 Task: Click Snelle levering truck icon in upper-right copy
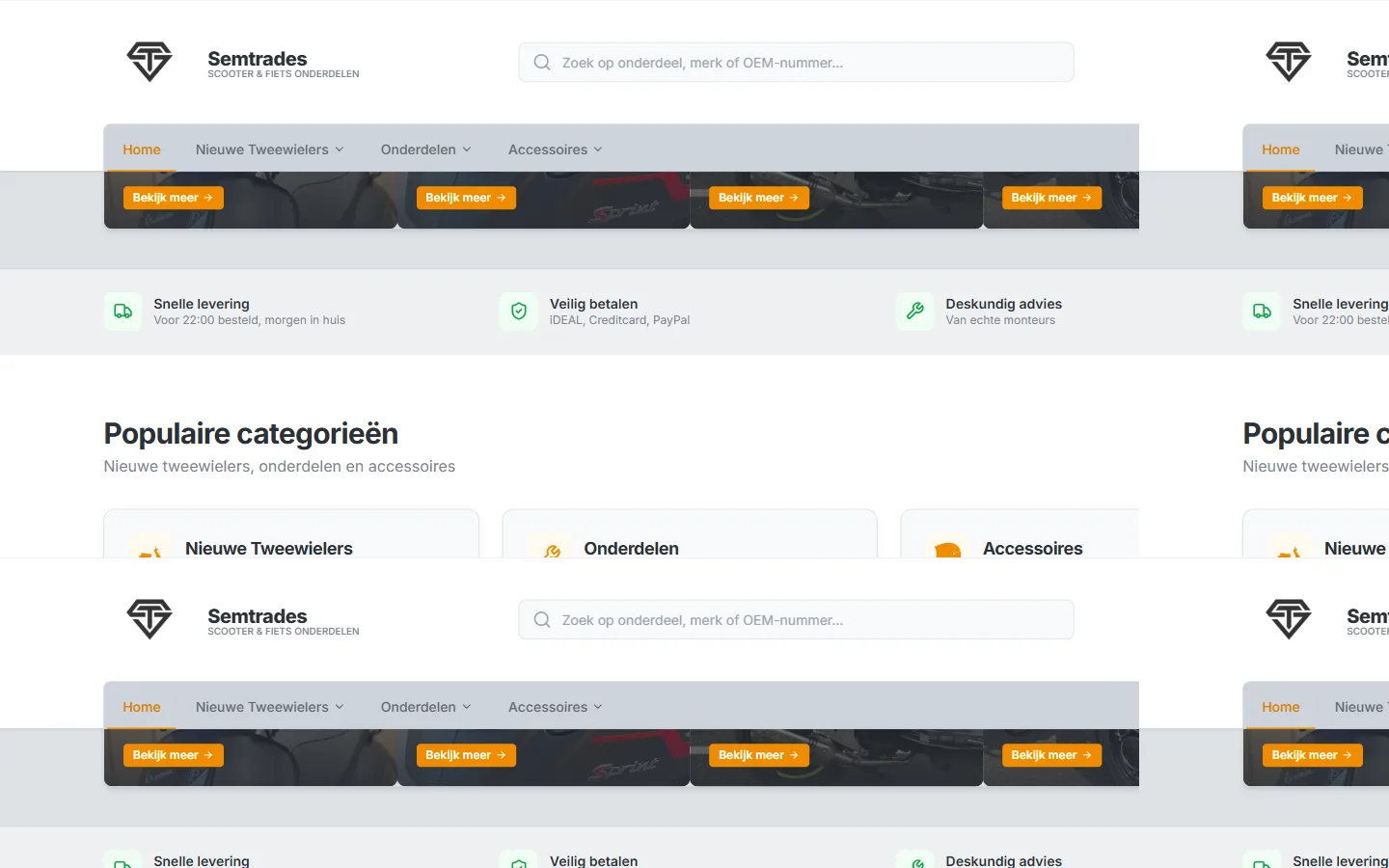point(1263,312)
